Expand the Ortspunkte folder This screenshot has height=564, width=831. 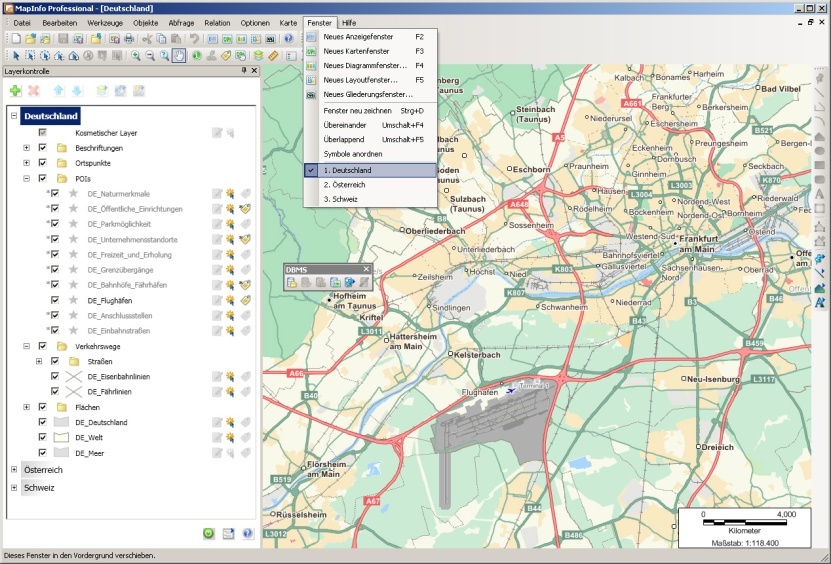pos(26,163)
